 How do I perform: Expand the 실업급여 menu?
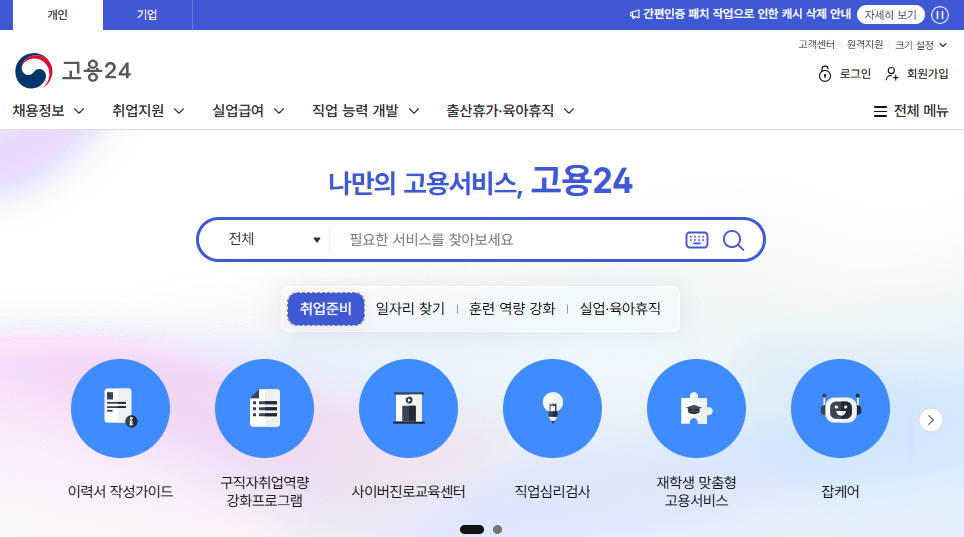pyautogui.click(x=248, y=111)
